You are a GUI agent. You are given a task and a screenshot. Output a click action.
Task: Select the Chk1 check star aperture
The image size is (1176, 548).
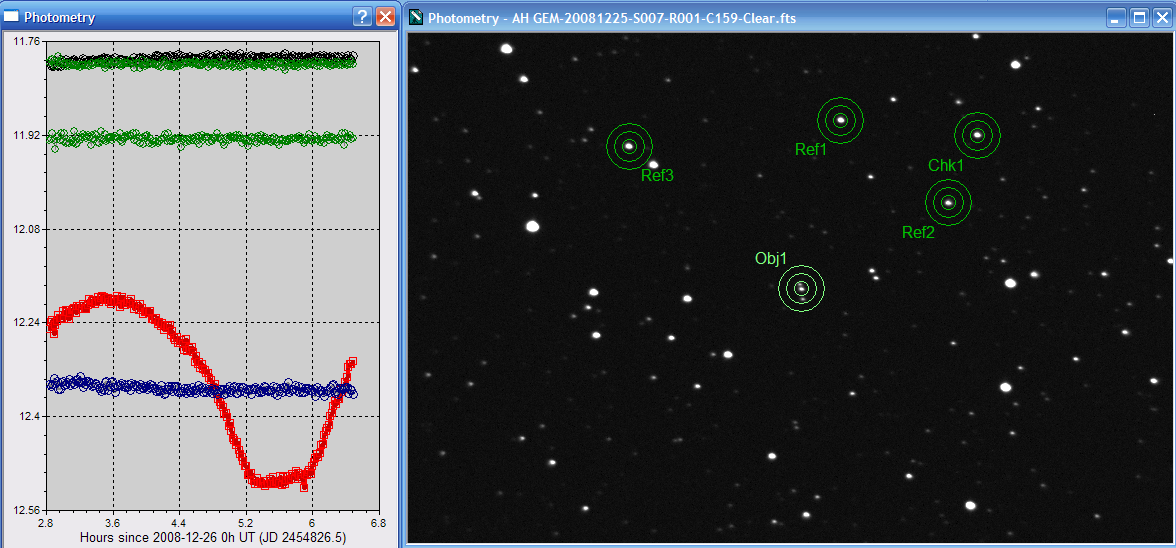[977, 135]
